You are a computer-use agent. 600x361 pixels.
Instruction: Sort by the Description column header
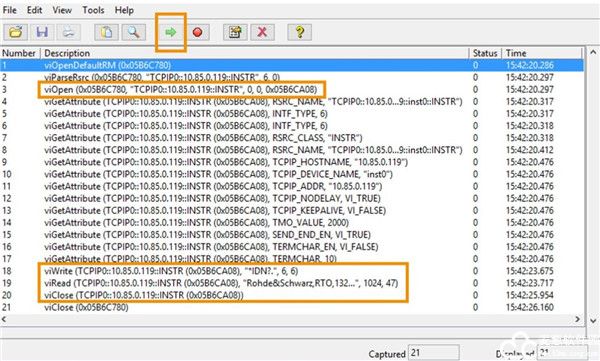pos(255,53)
